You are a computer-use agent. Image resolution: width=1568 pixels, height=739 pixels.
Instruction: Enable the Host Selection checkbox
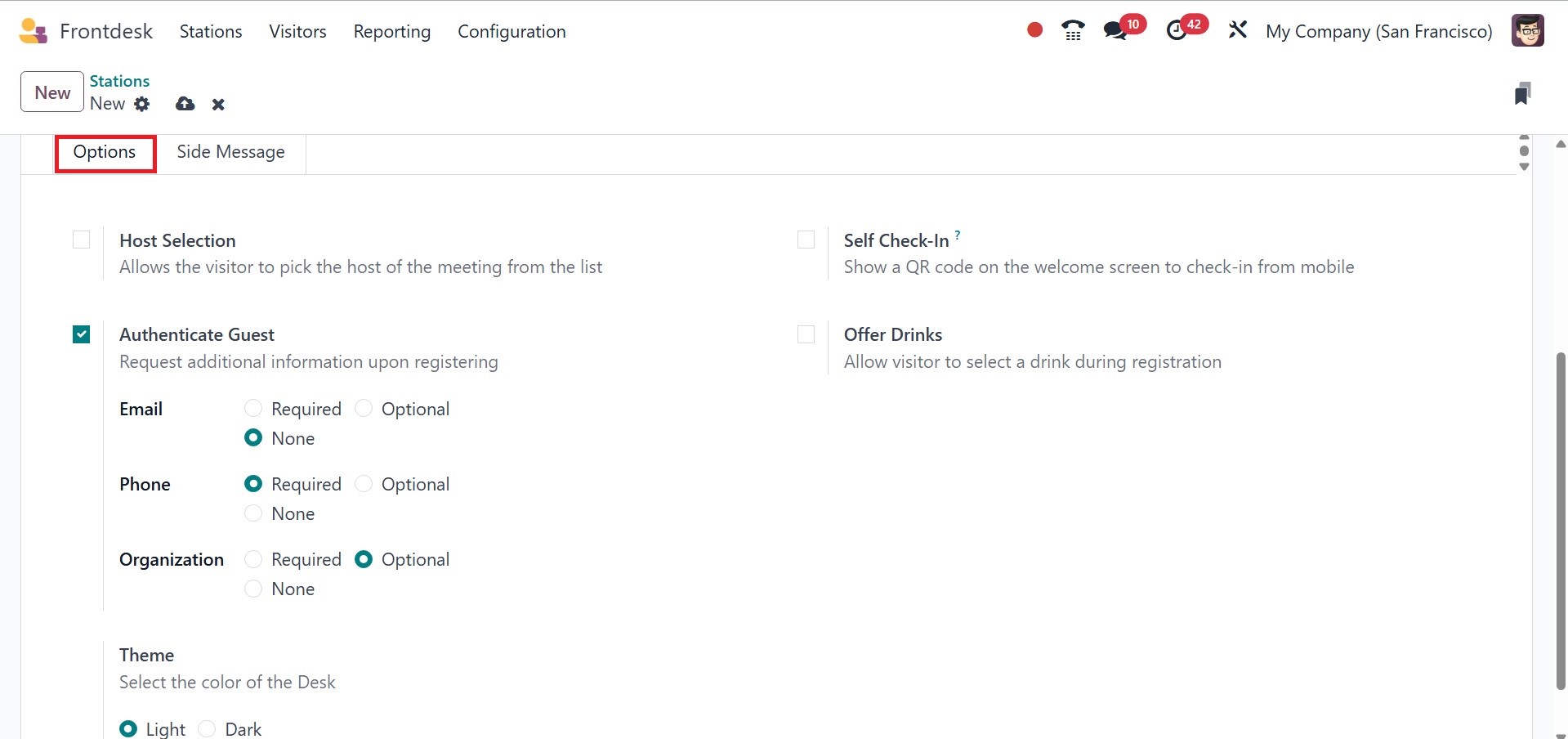(x=82, y=240)
